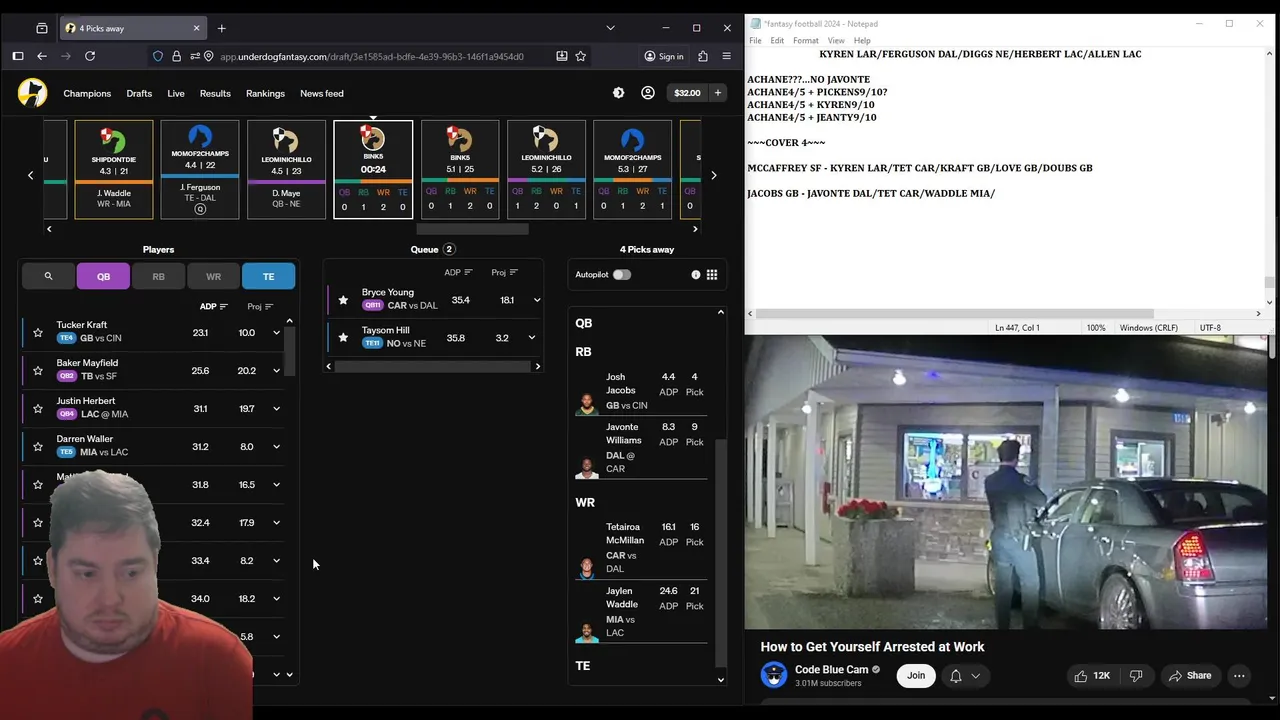
Task: Open the Results nav item
Action: click(x=215, y=93)
